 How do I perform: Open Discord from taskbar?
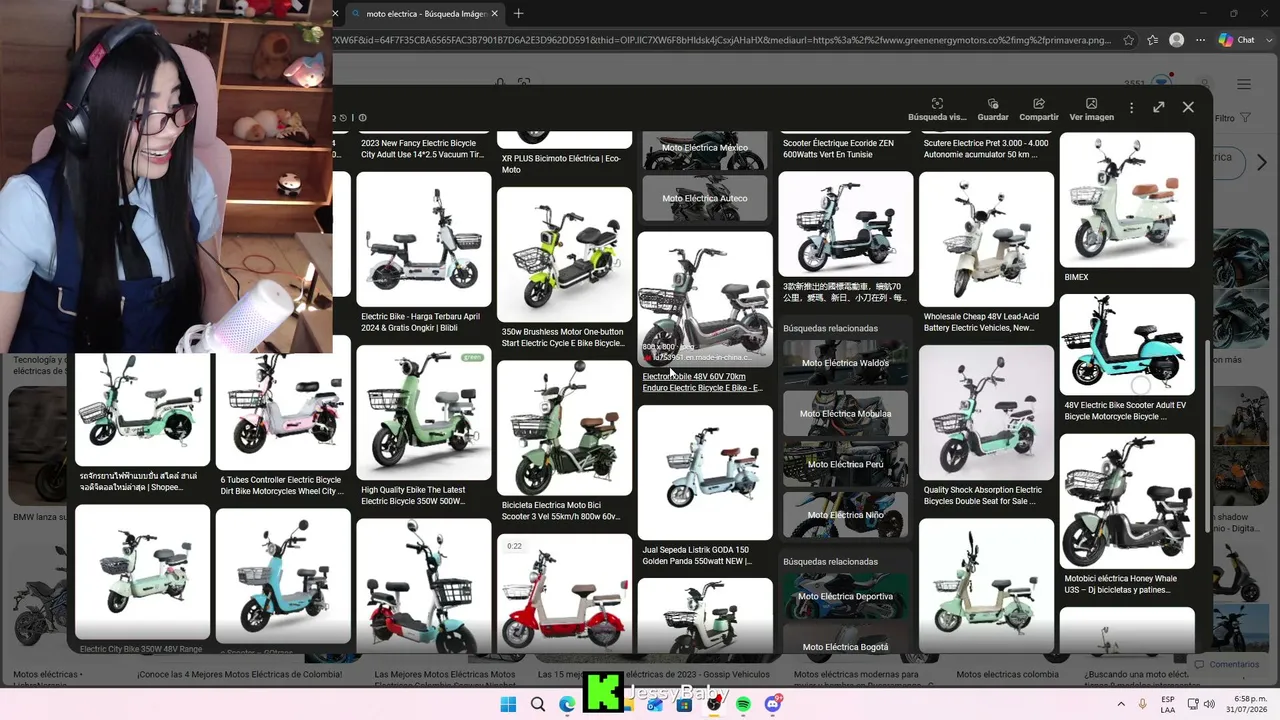point(773,705)
